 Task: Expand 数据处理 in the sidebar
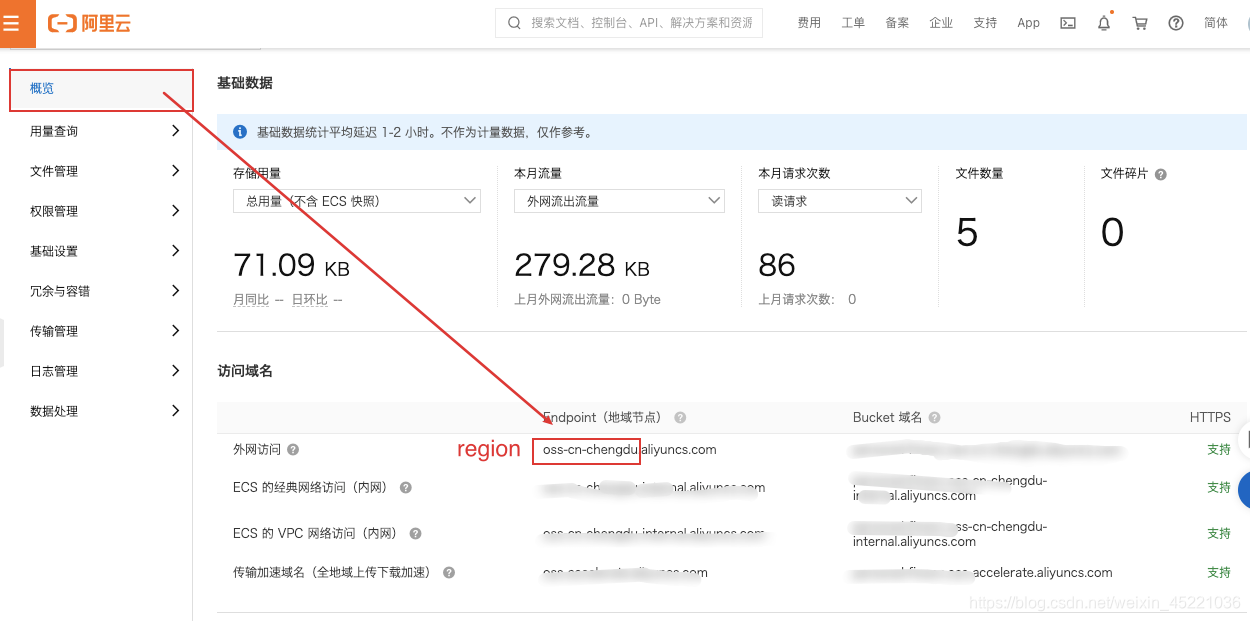pos(101,411)
